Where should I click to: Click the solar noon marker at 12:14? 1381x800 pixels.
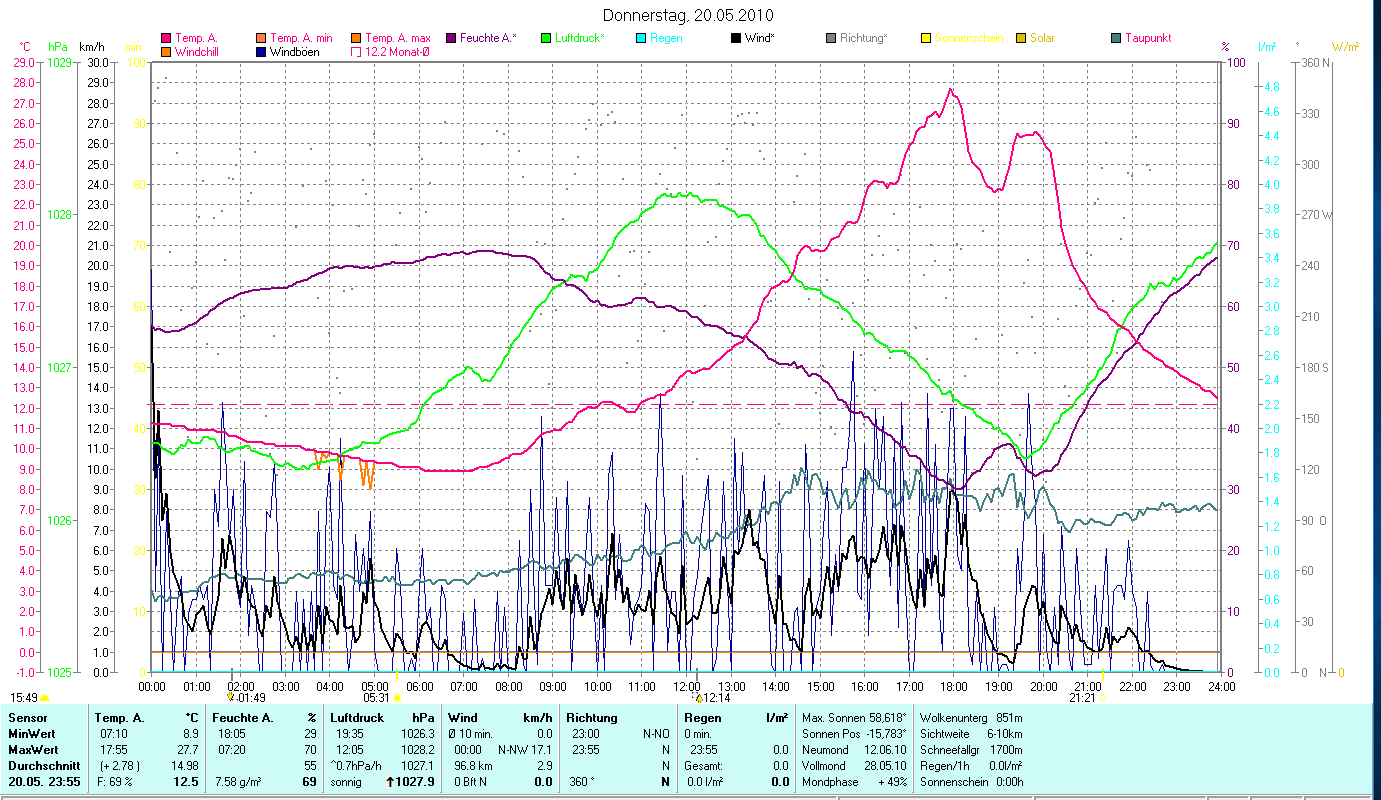700,698
